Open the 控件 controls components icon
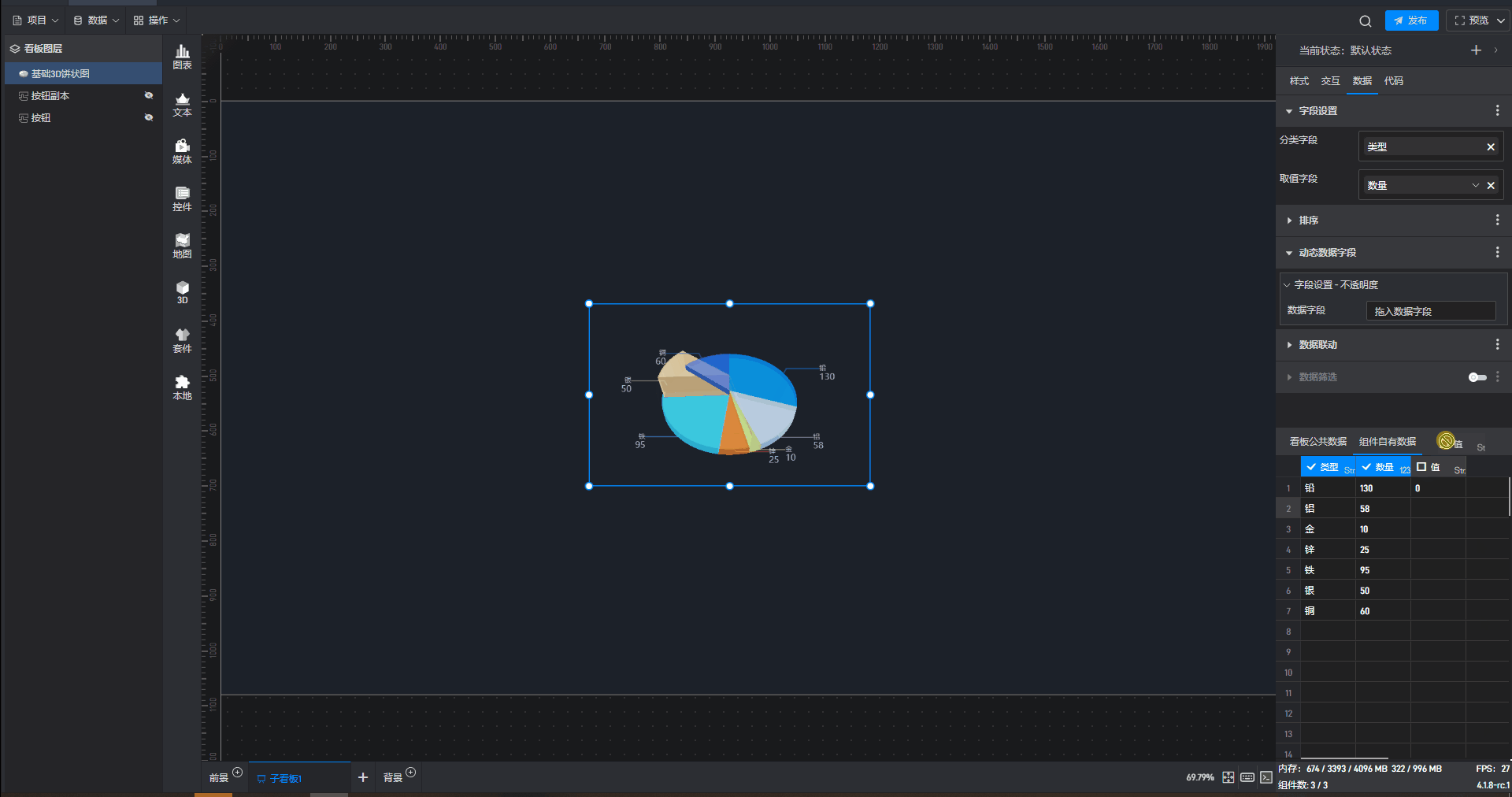The image size is (1512, 797). (182, 198)
